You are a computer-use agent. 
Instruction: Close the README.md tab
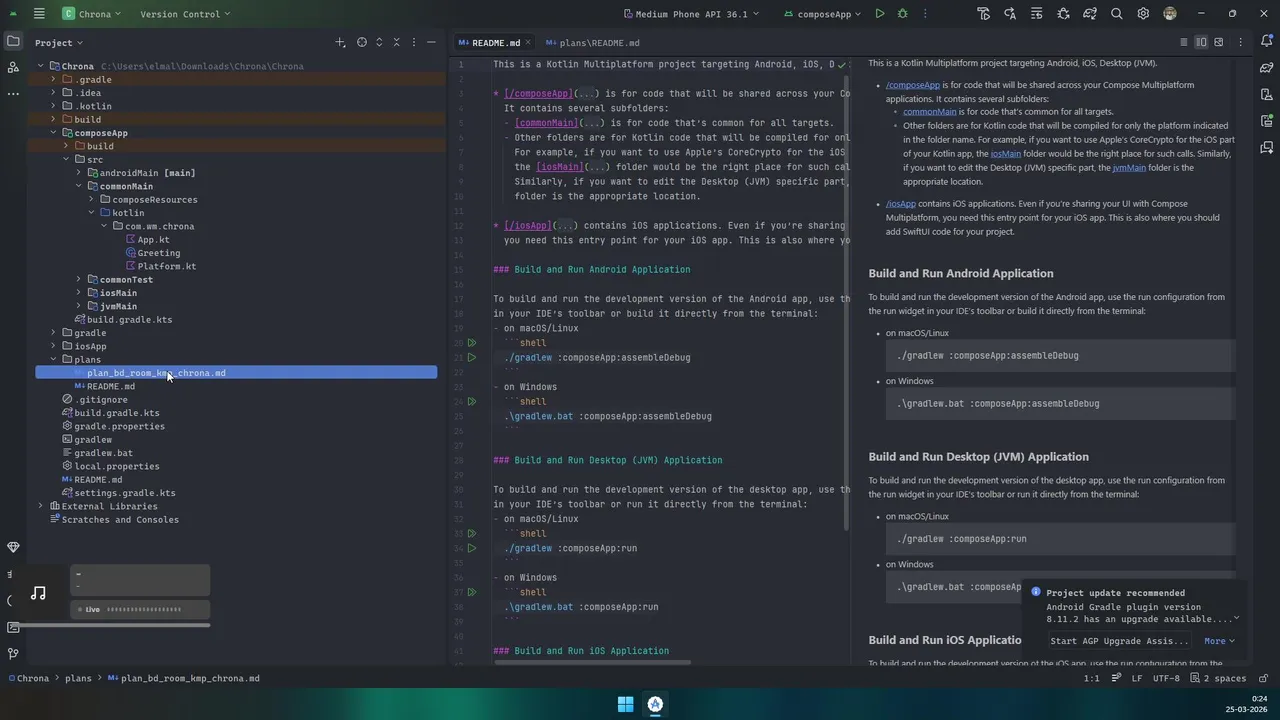click(x=528, y=43)
